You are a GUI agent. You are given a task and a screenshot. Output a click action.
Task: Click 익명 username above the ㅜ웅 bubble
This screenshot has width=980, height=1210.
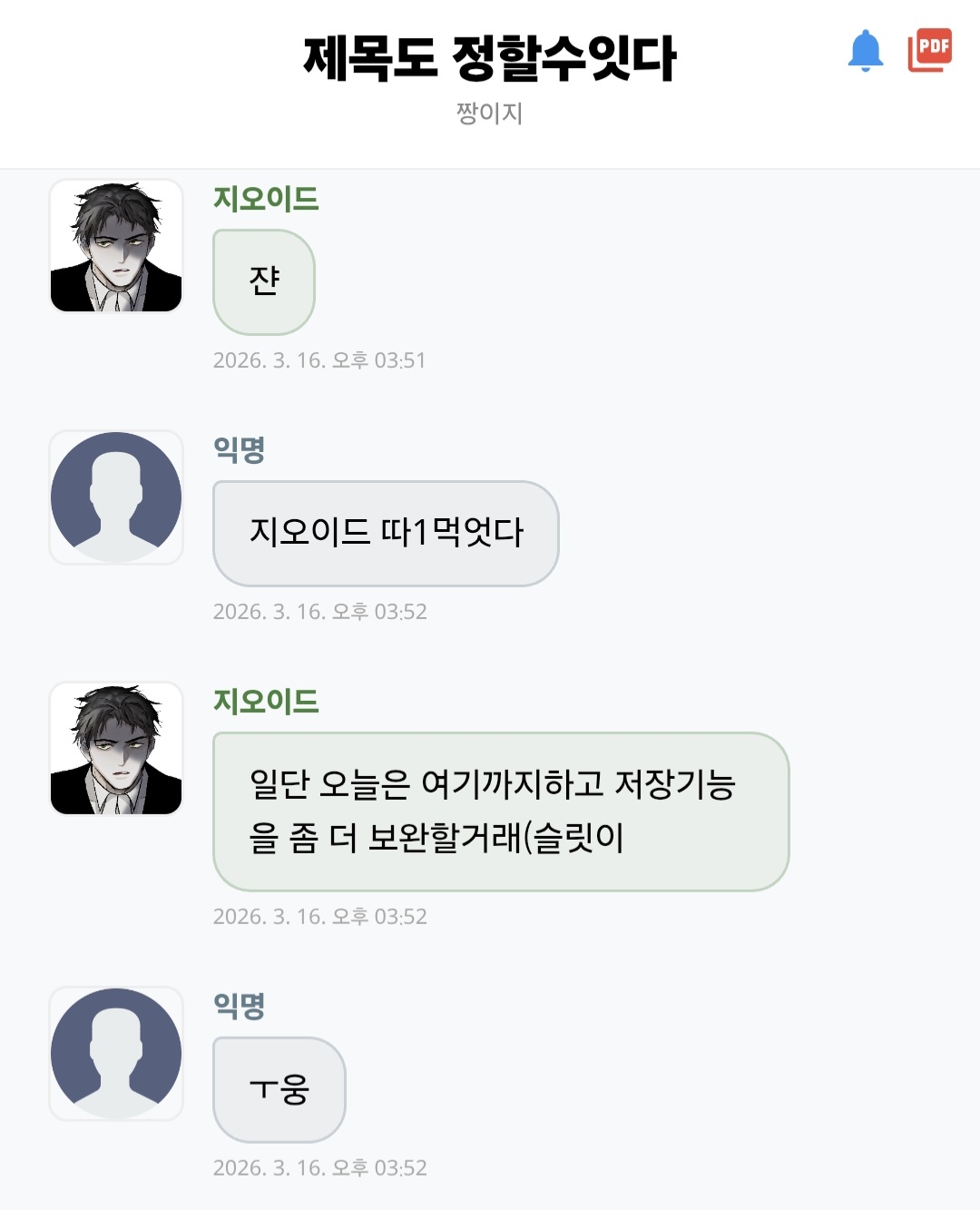[x=240, y=1006]
